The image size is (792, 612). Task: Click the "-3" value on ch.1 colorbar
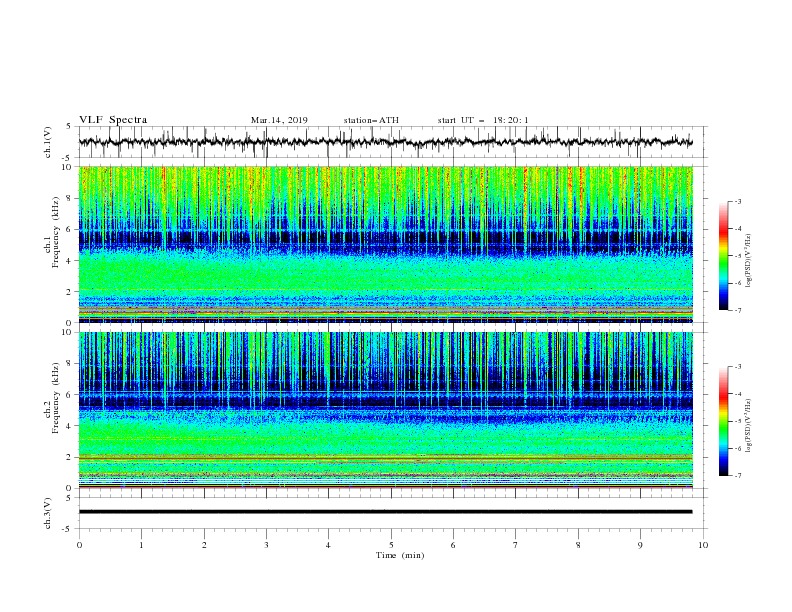coord(737,201)
